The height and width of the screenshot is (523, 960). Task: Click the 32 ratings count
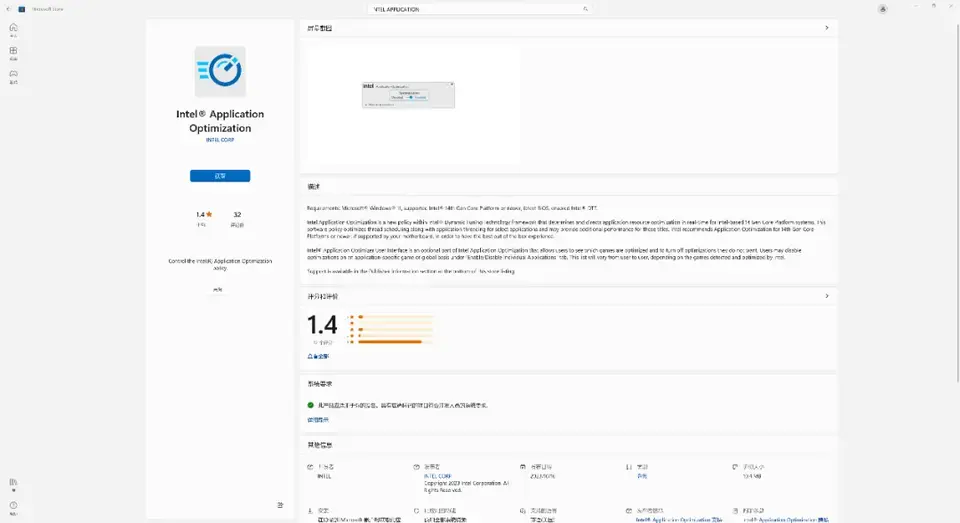tap(237, 214)
